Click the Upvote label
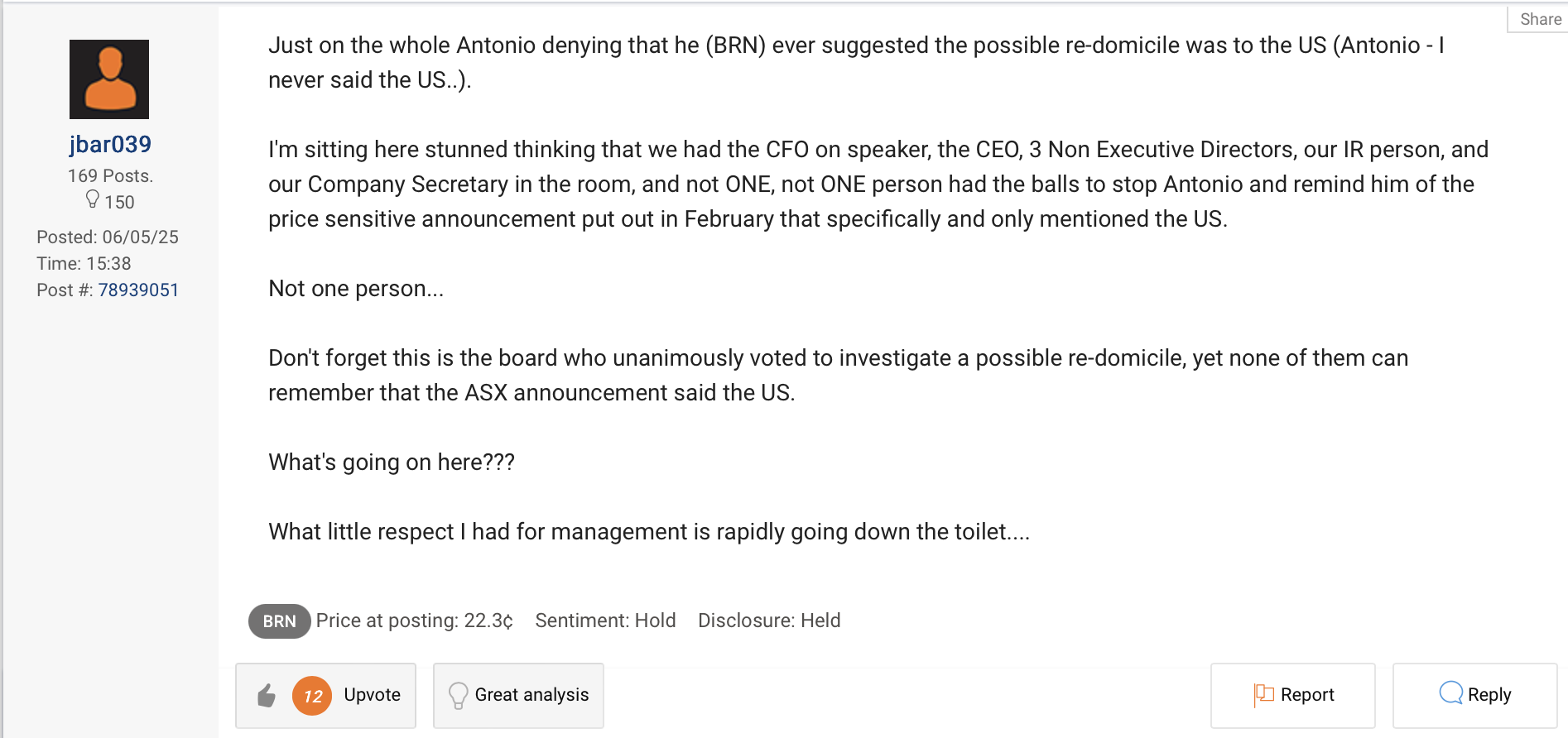The width and height of the screenshot is (1568, 738). 372,695
